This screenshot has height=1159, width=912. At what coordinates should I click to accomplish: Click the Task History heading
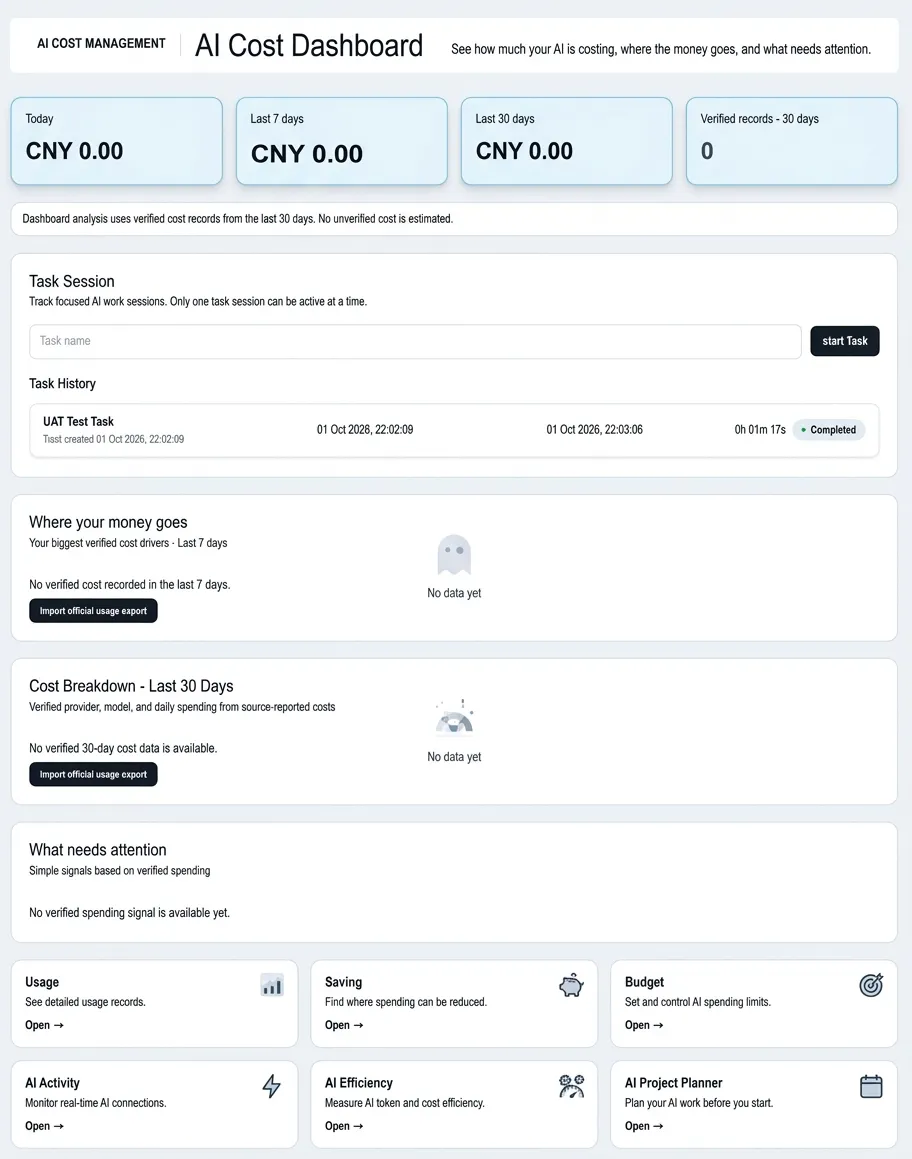coord(62,384)
